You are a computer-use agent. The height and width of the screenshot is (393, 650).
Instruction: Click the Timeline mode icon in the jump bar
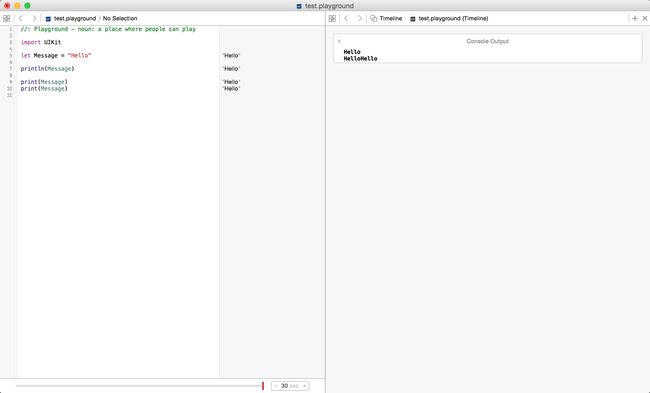(374, 18)
